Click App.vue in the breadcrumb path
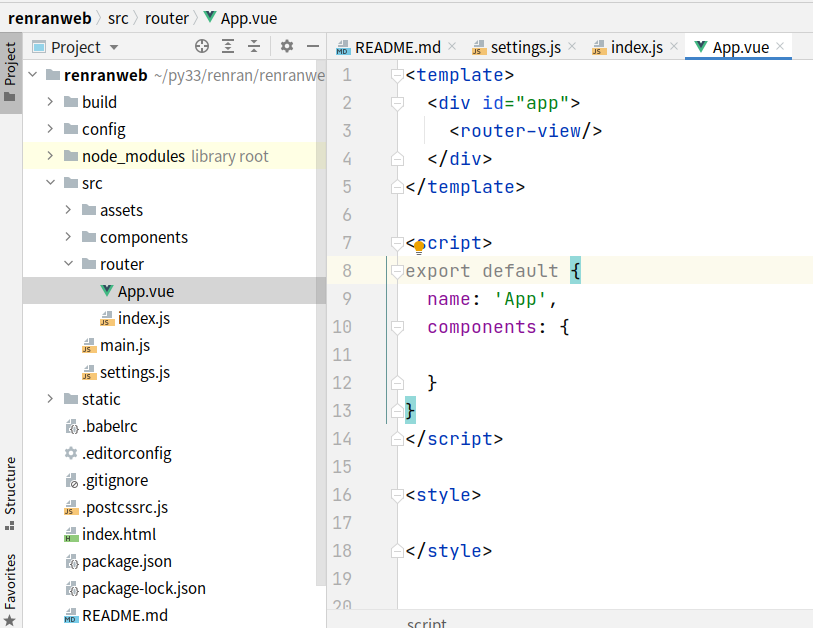The width and height of the screenshot is (813, 628). click(249, 18)
